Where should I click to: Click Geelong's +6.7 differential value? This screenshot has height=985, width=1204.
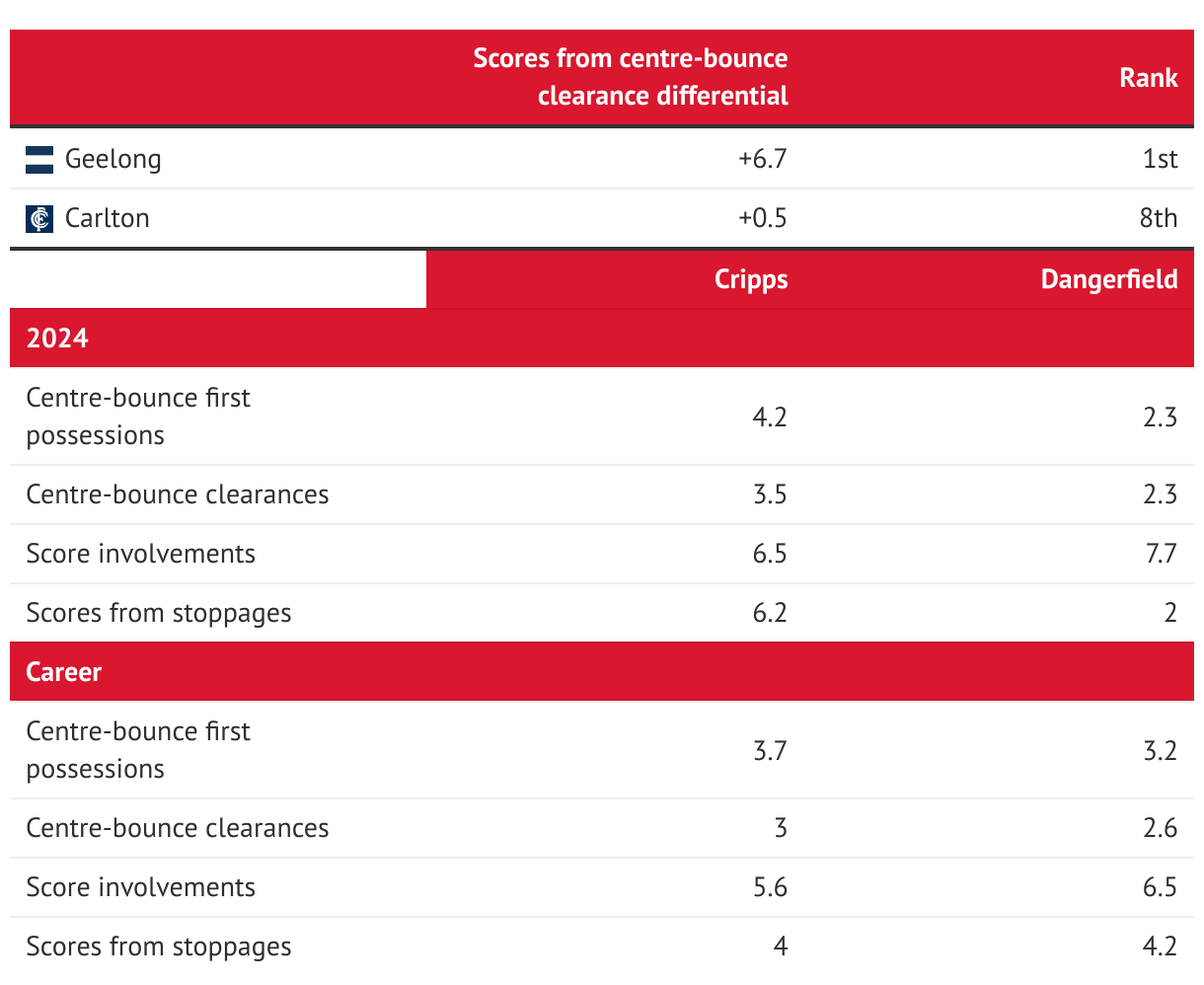(x=762, y=159)
